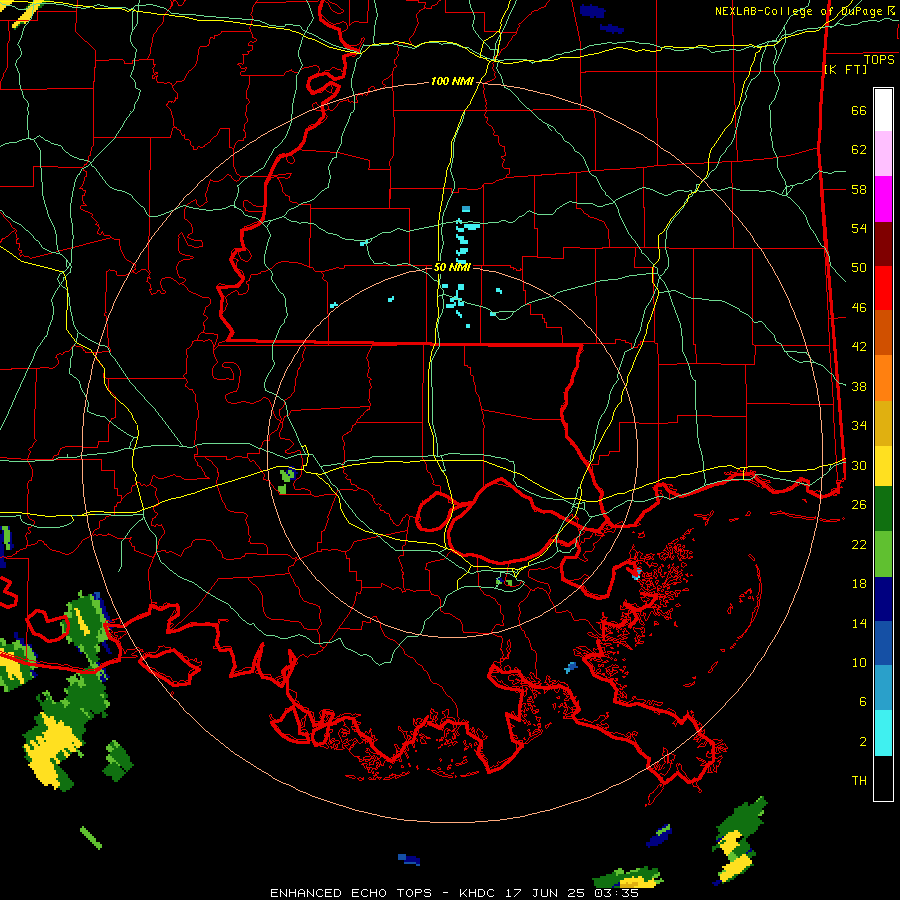
Task: Pick the dark orange legend swatch
Action: (883, 333)
